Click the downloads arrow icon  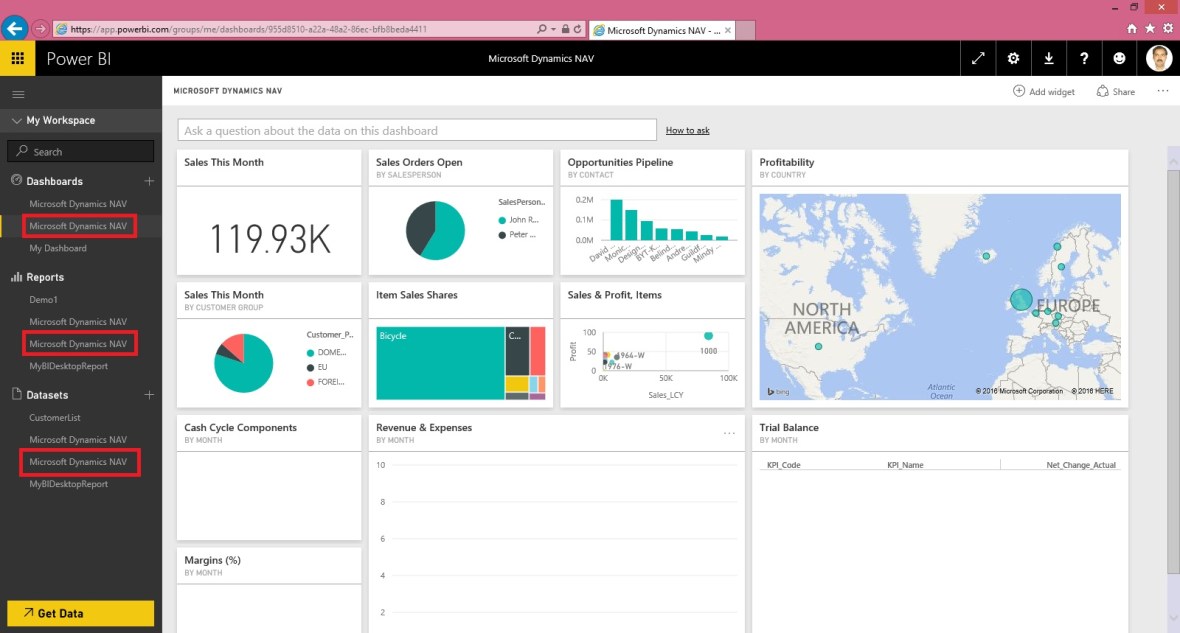point(1048,58)
